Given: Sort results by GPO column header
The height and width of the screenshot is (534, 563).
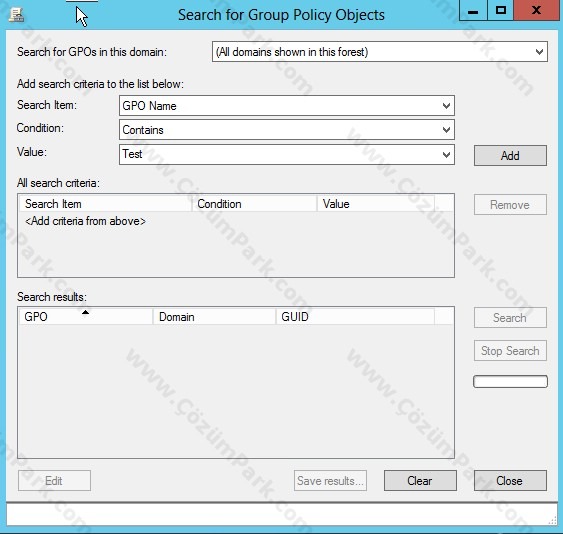Looking at the screenshot, I should 86,316.
